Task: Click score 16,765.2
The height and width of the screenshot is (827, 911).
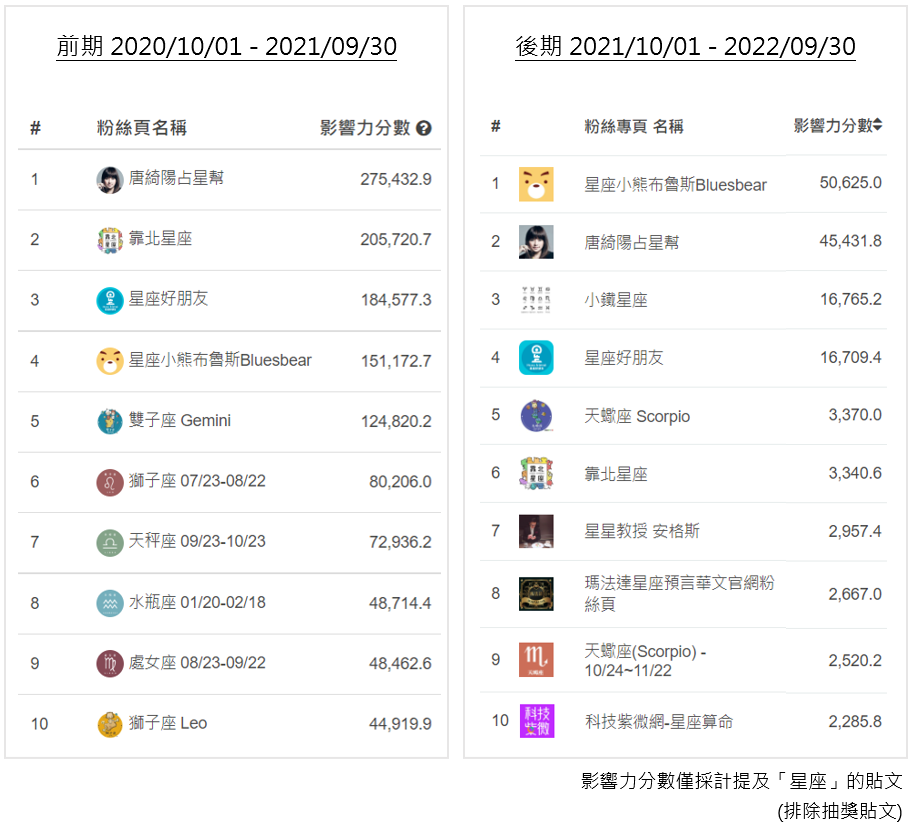Action: (x=851, y=299)
